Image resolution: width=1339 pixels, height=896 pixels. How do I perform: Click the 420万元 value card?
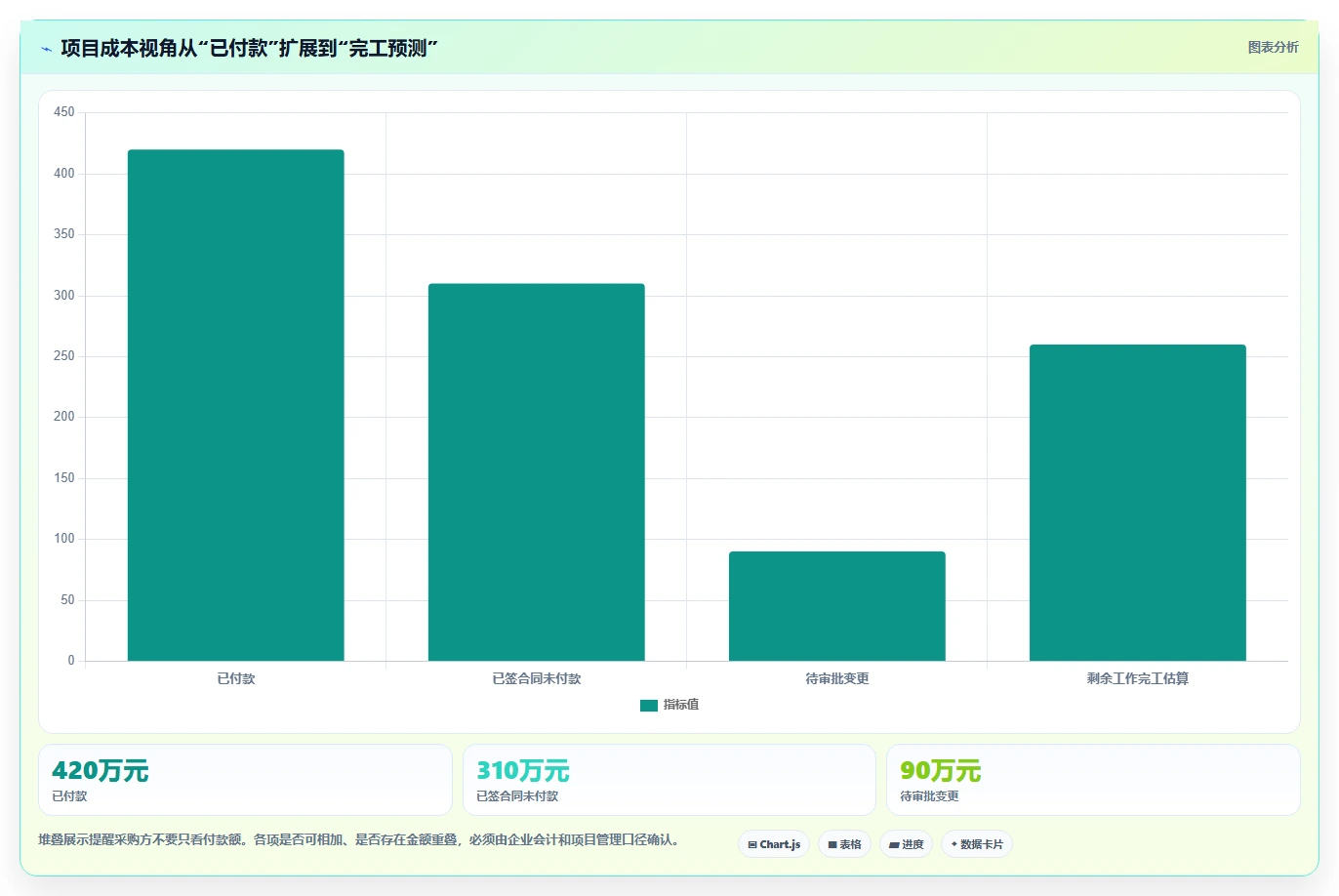[x=245, y=780]
